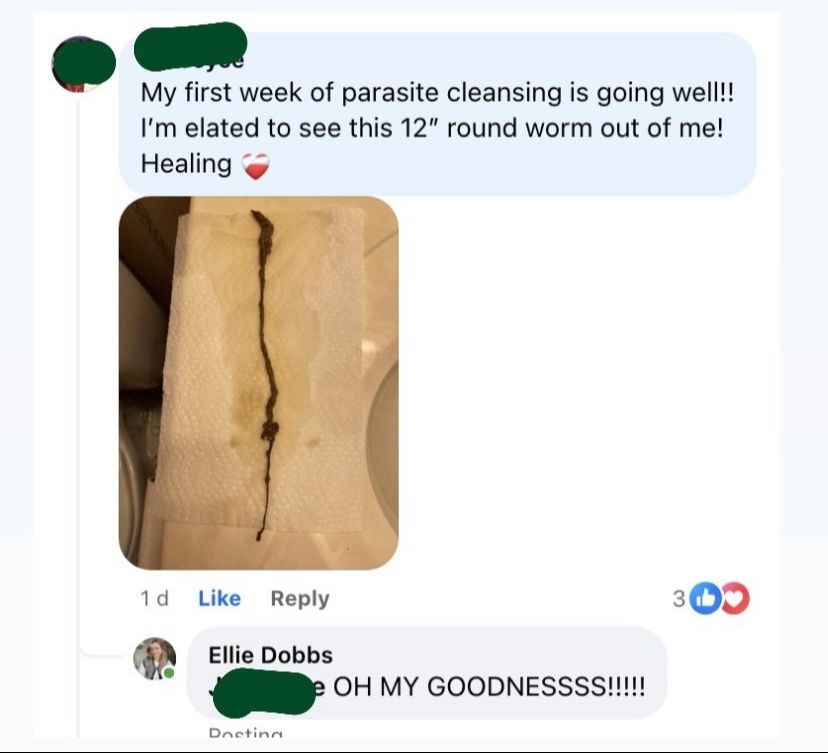Screen dimensions: 828x753
Task: Click the original commenter's redacted avatar
Action: (x=83, y=63)
